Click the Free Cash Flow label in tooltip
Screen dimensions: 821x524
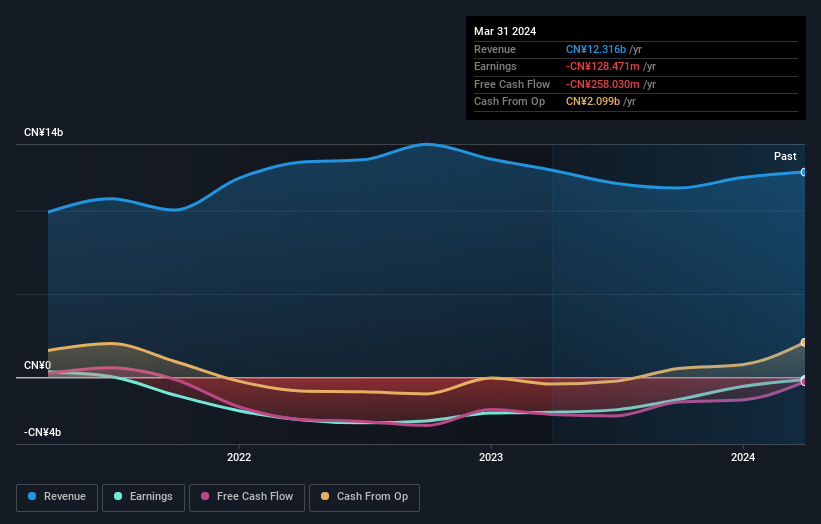[x=512, y=84]
